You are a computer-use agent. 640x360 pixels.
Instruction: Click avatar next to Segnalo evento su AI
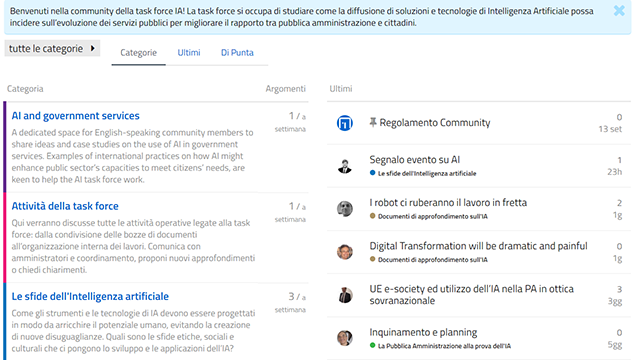(x=344, y=166)
